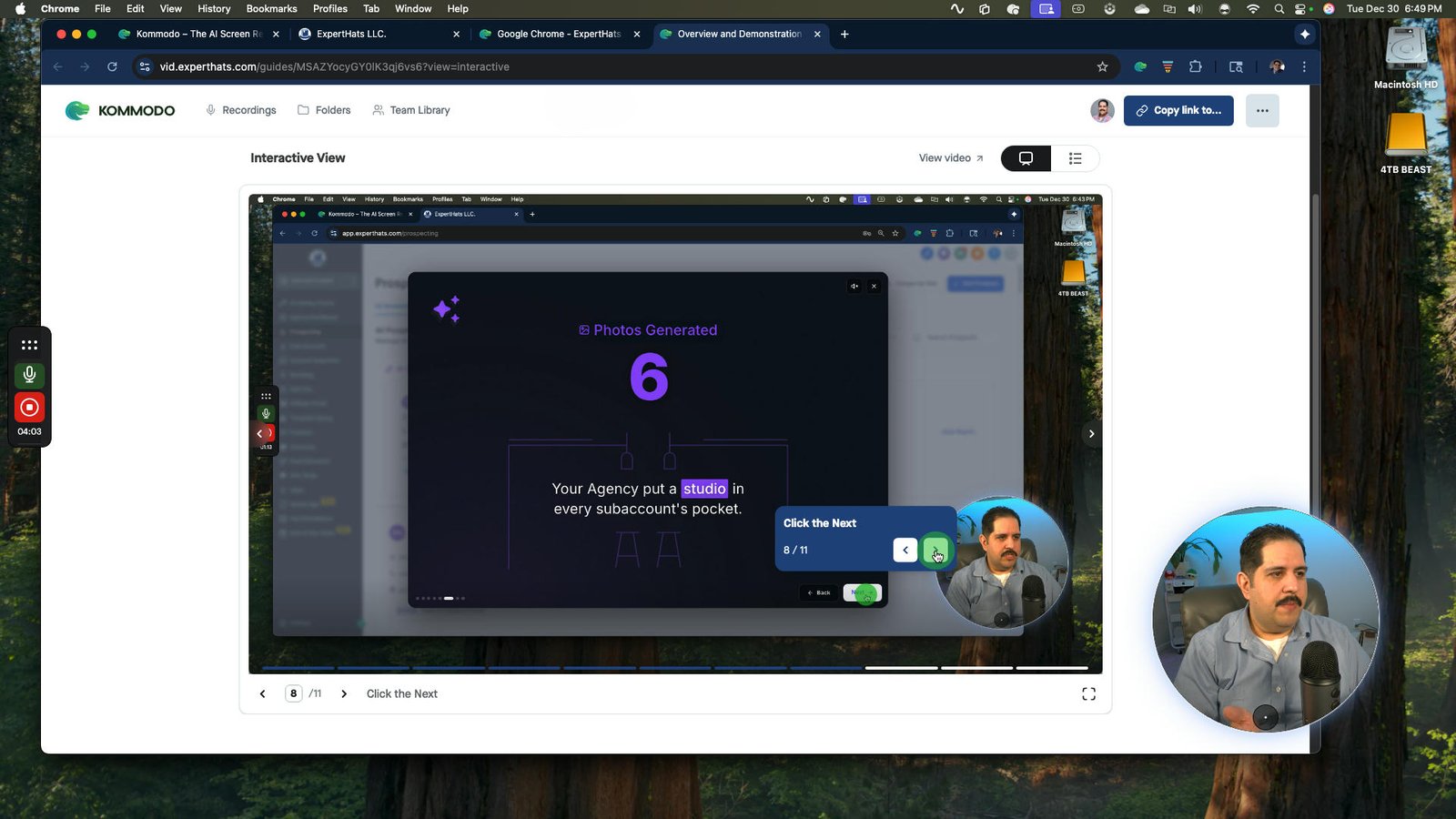Open the 4TB BEAST drive icon
This screenshot has width=1456, height=819.
pos(1406,143)
